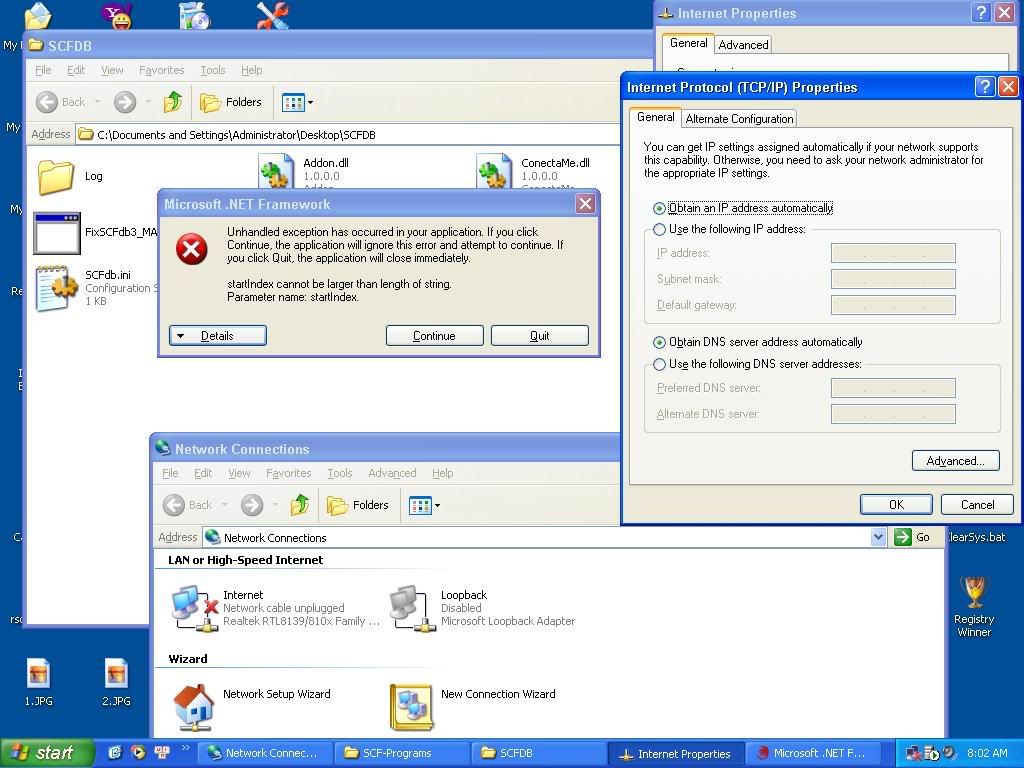
Task: Click Forward arrow in Network Connections window
Action: [251, 505]
